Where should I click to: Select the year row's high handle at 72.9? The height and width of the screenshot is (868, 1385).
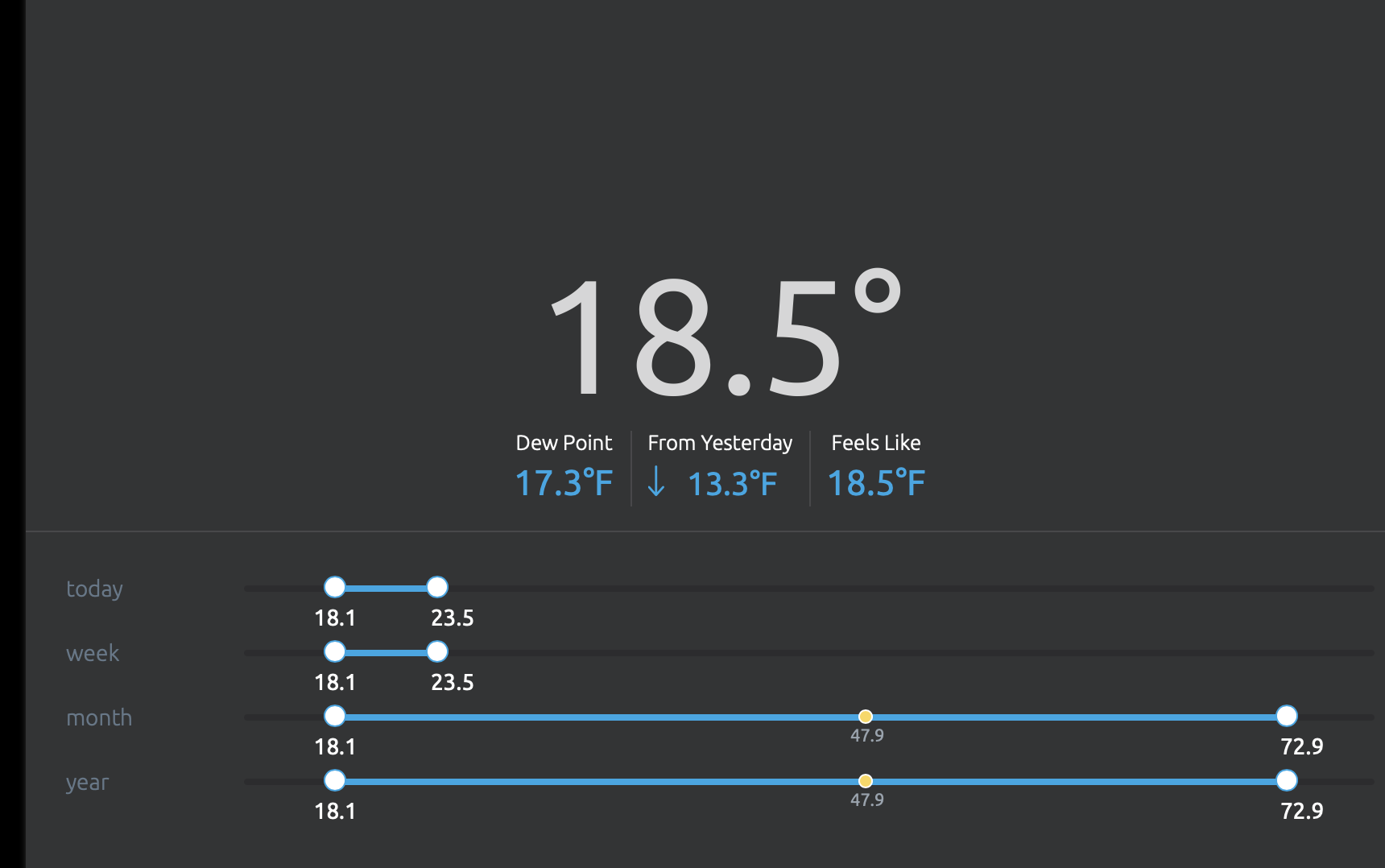click(x=1287, y=780)
